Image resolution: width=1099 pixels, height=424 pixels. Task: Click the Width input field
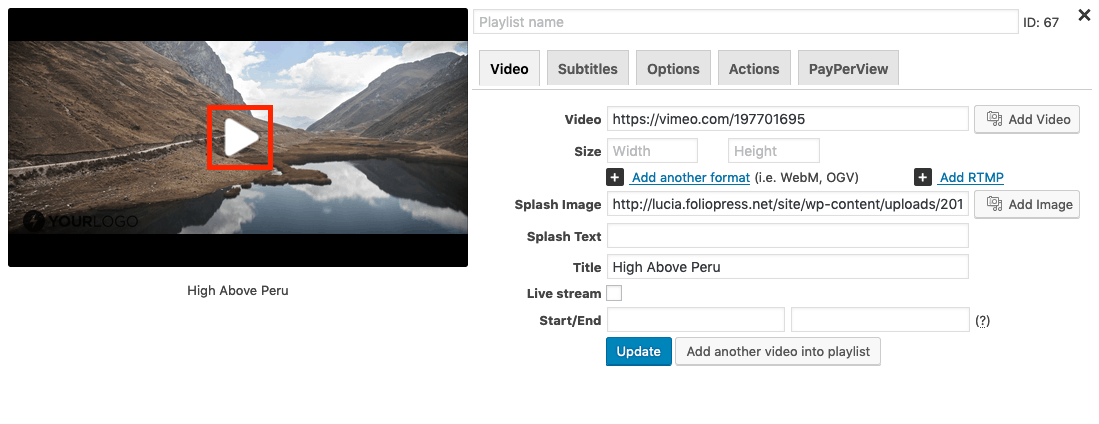point(653,151)
